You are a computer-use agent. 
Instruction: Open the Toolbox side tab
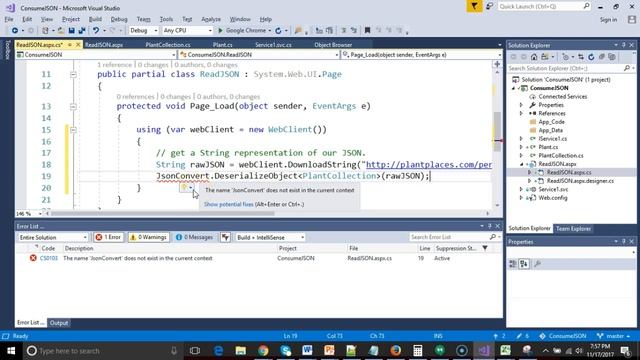[x=7, y=51]
